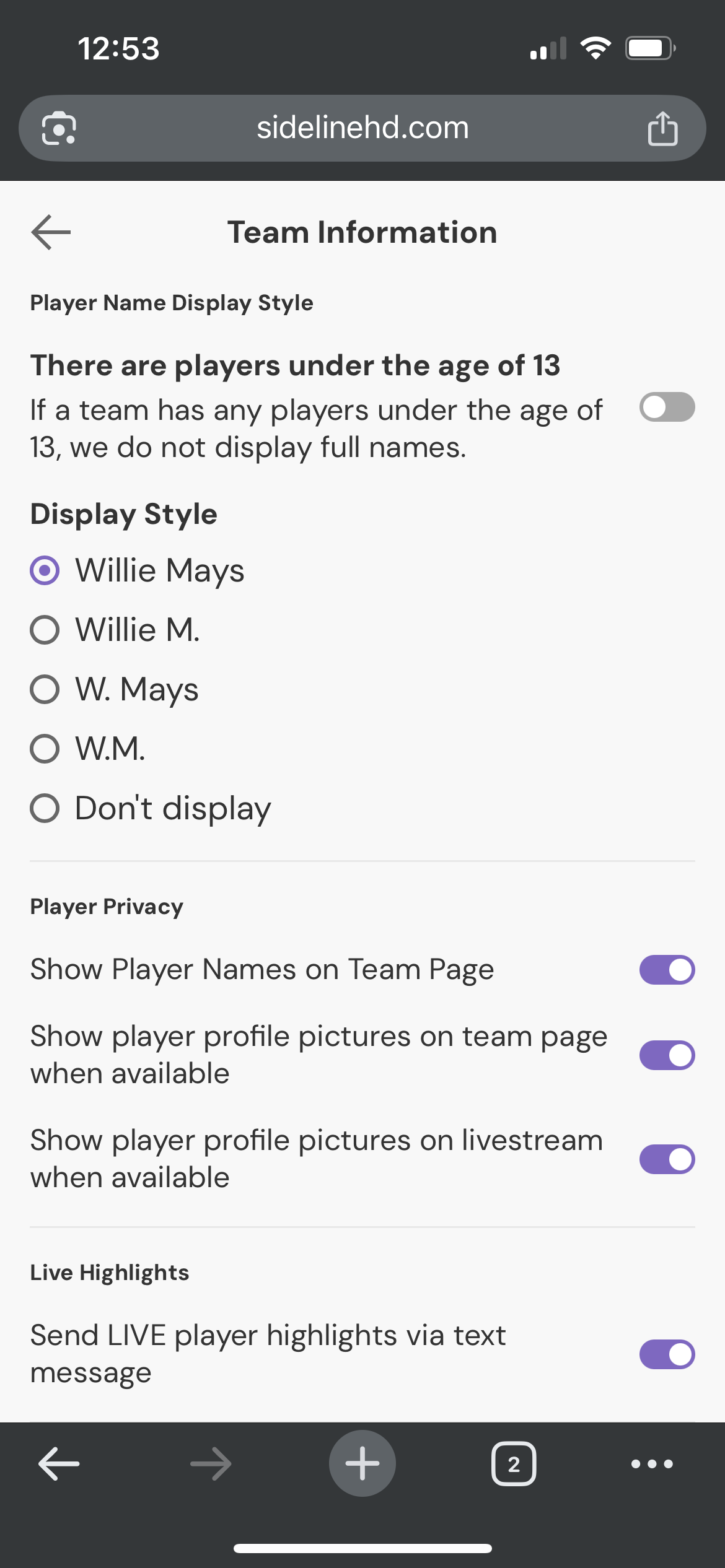725x1568 pixels.
Task: Choose the W.M. initials format
Action: click(x=45, y=749)
